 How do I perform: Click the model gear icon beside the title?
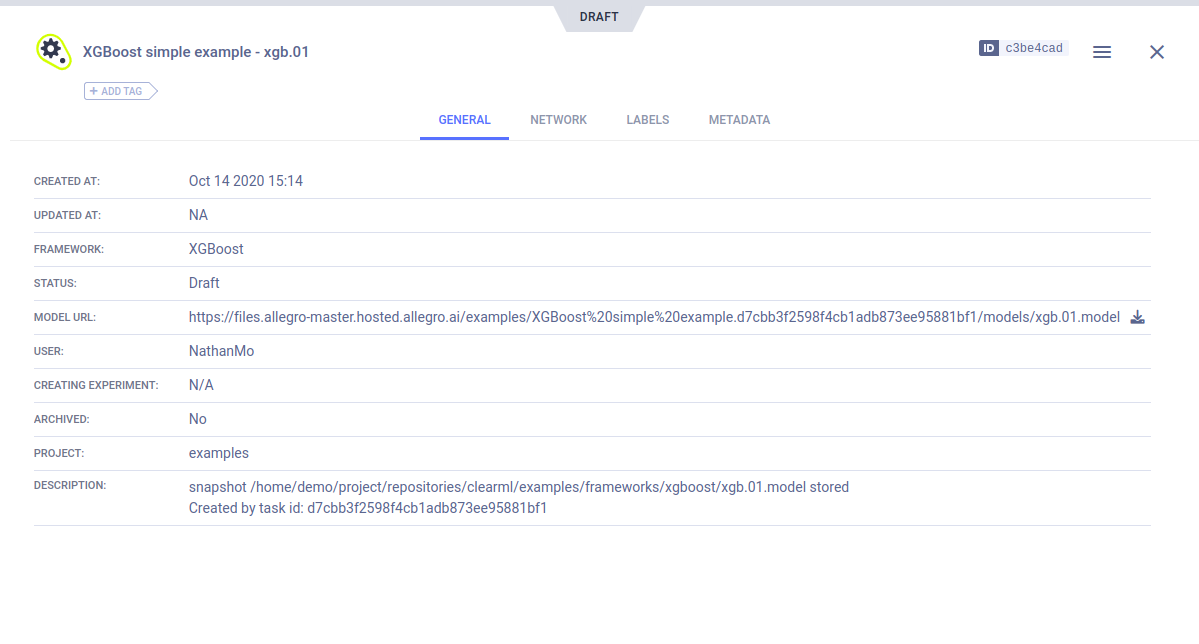coord(52,51)
